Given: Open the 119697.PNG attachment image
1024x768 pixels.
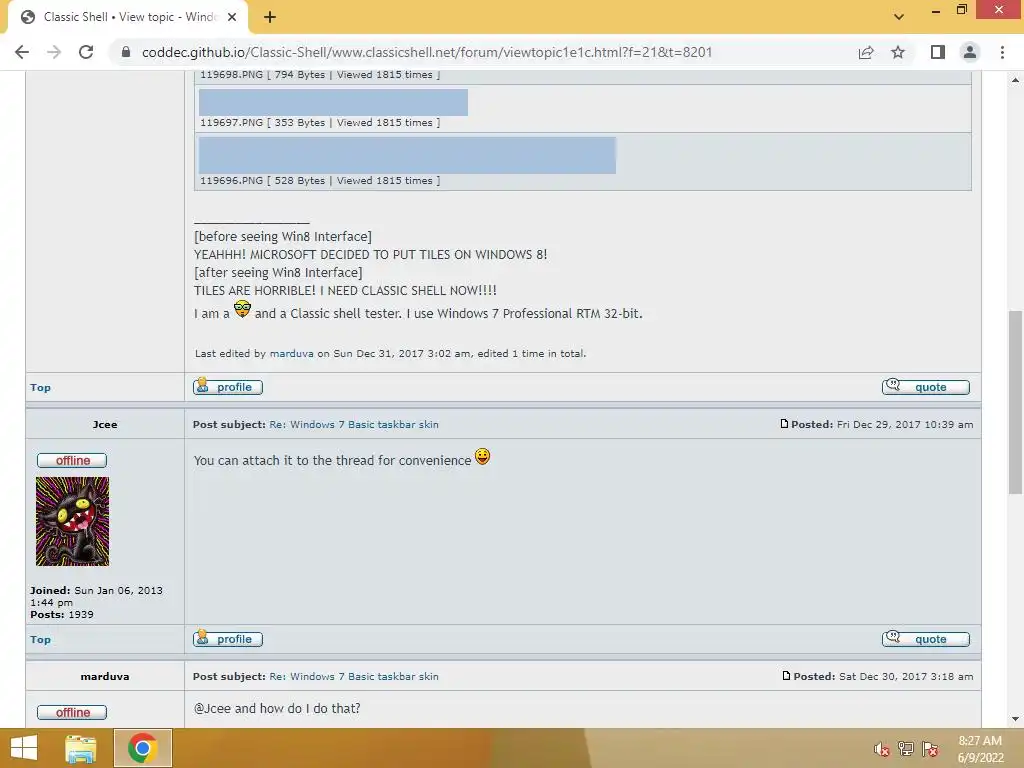Looking at the screenshot, I should (x=333, y=103).
